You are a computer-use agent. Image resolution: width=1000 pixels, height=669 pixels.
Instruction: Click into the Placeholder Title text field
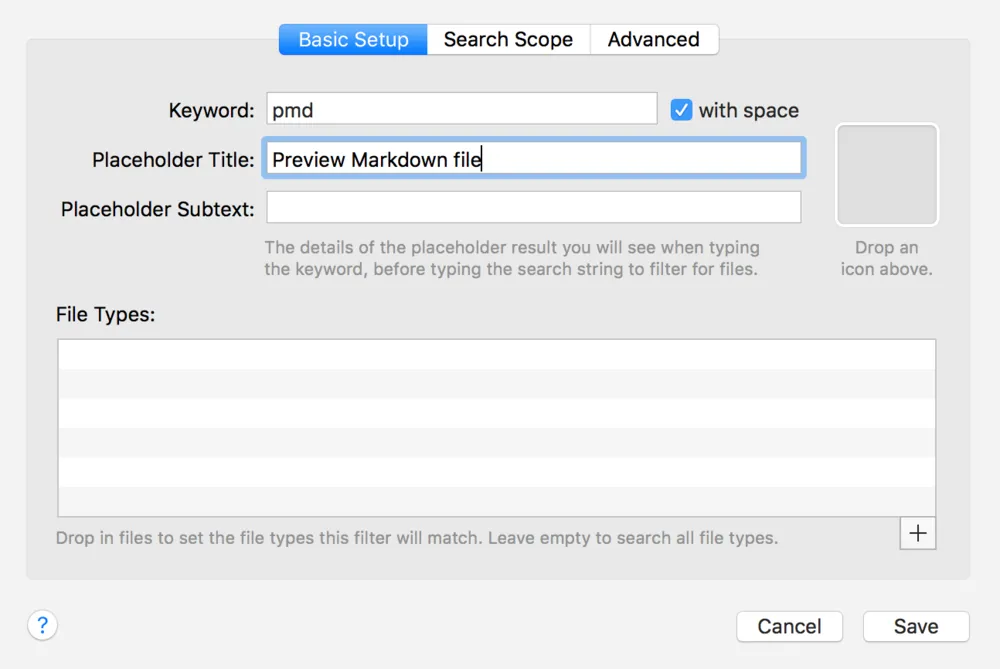pyautogui.click(x=533, y=159)
